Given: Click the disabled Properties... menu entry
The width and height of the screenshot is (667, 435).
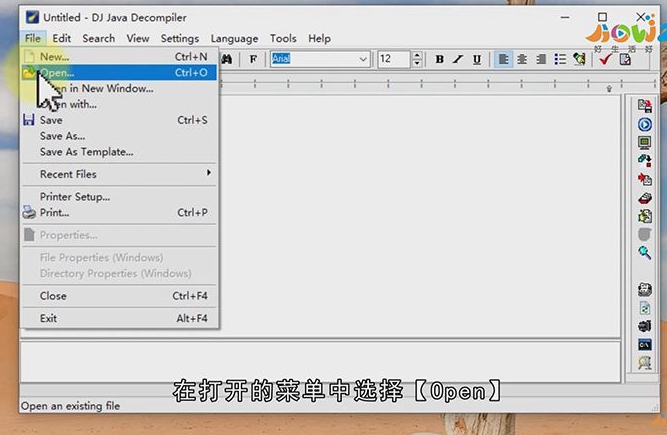Looking at the screenshot, I should (x=119, y=235).
